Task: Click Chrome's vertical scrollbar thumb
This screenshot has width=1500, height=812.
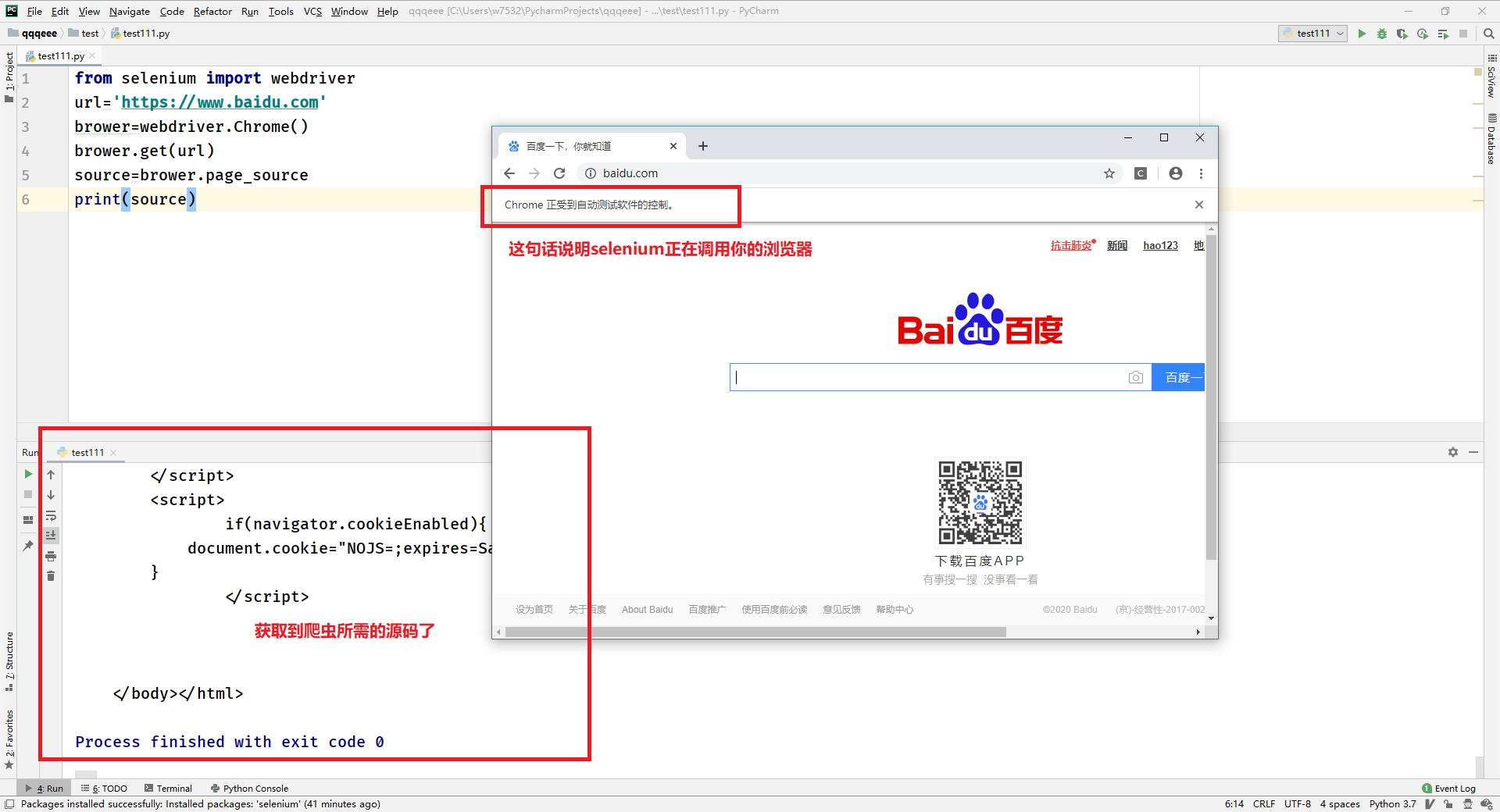Action: pos(1211,398)
